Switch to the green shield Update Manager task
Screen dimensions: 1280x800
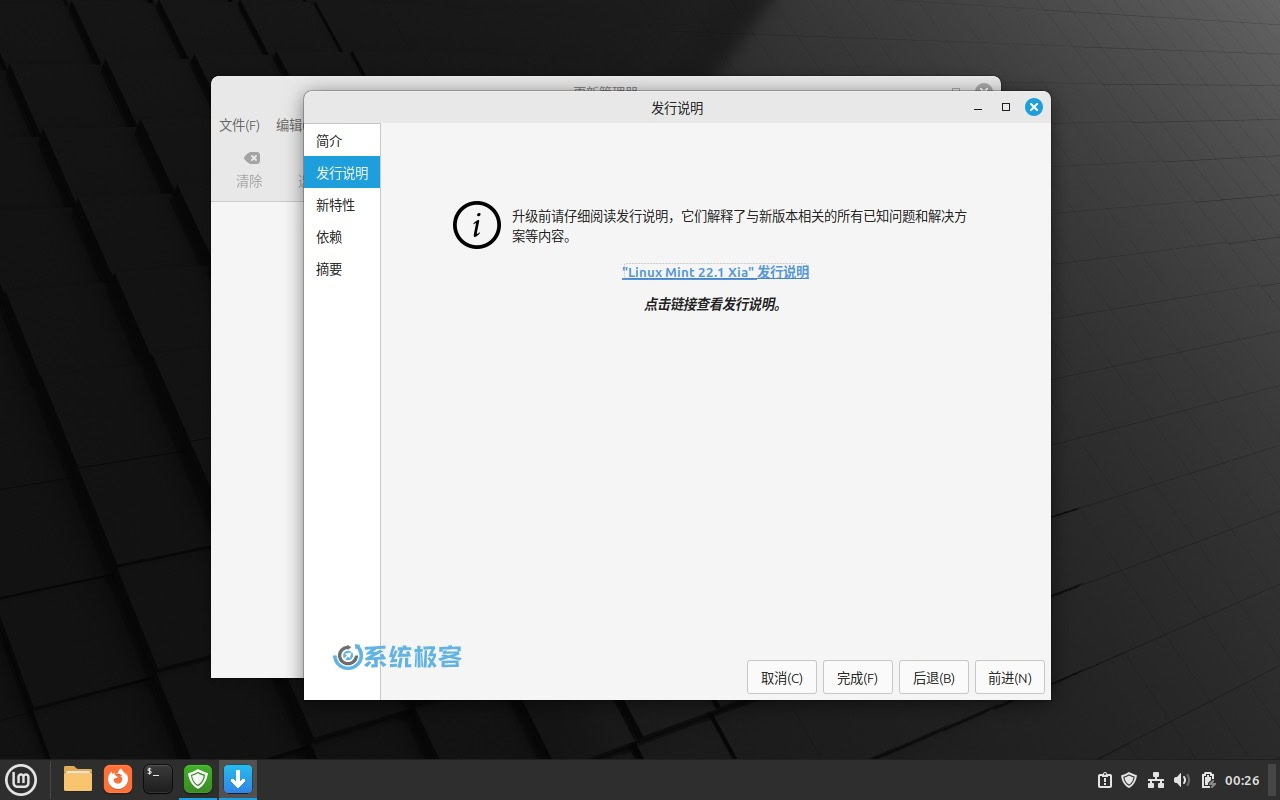tap(198, 779)
